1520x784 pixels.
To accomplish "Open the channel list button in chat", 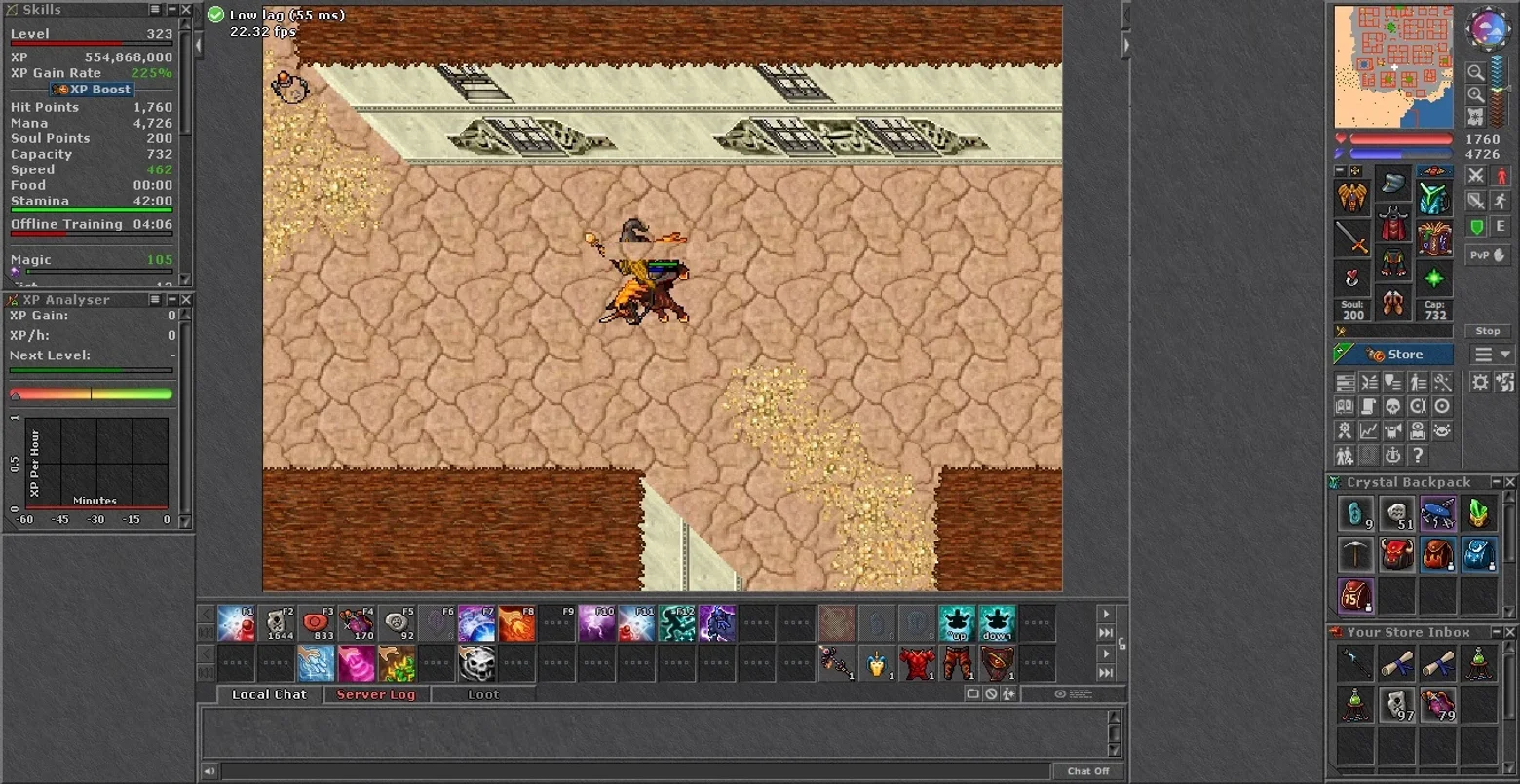I will tap(972, 694).
